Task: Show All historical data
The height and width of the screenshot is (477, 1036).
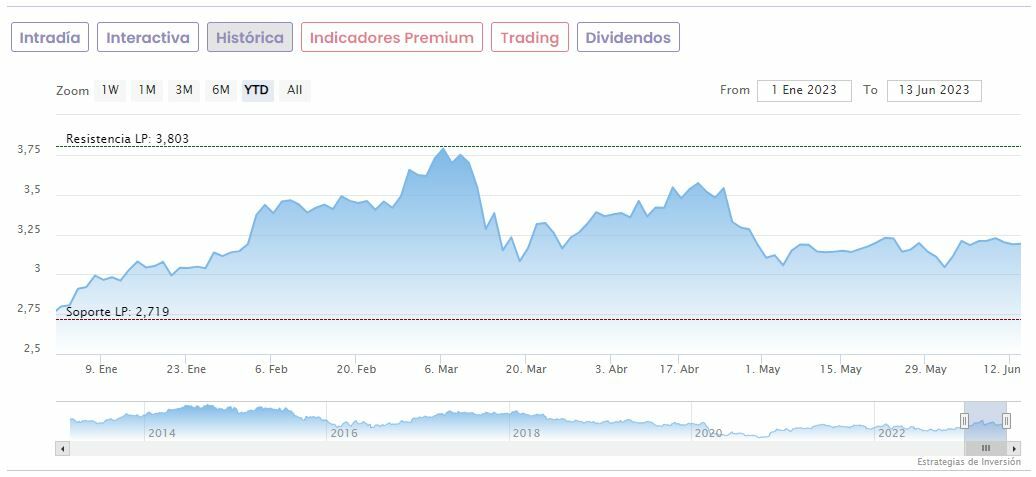Action: (294, 90)
